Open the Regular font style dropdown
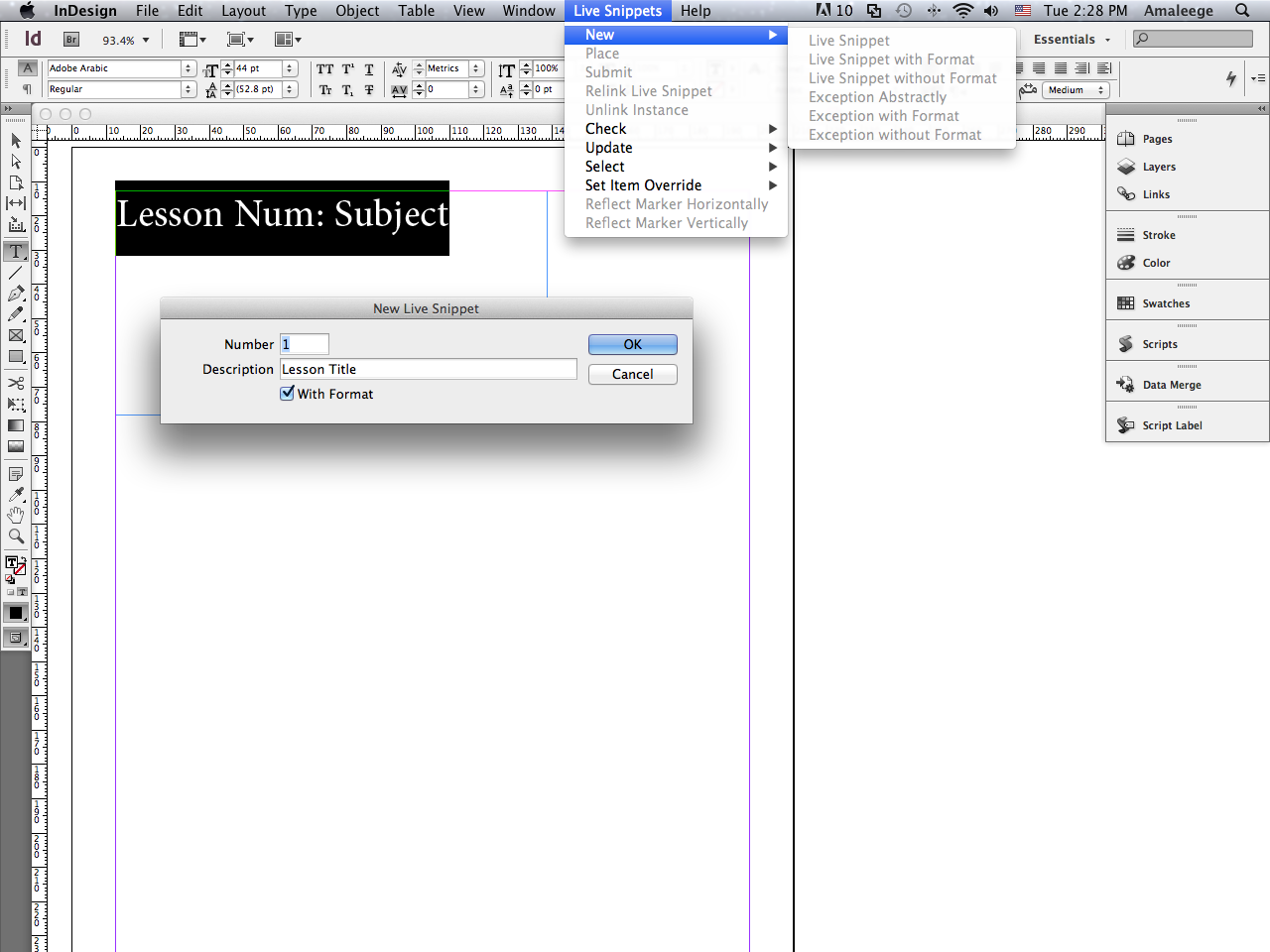Image resolution: width=1270 pixels, height=952 pixels. [x=189, y=89]
